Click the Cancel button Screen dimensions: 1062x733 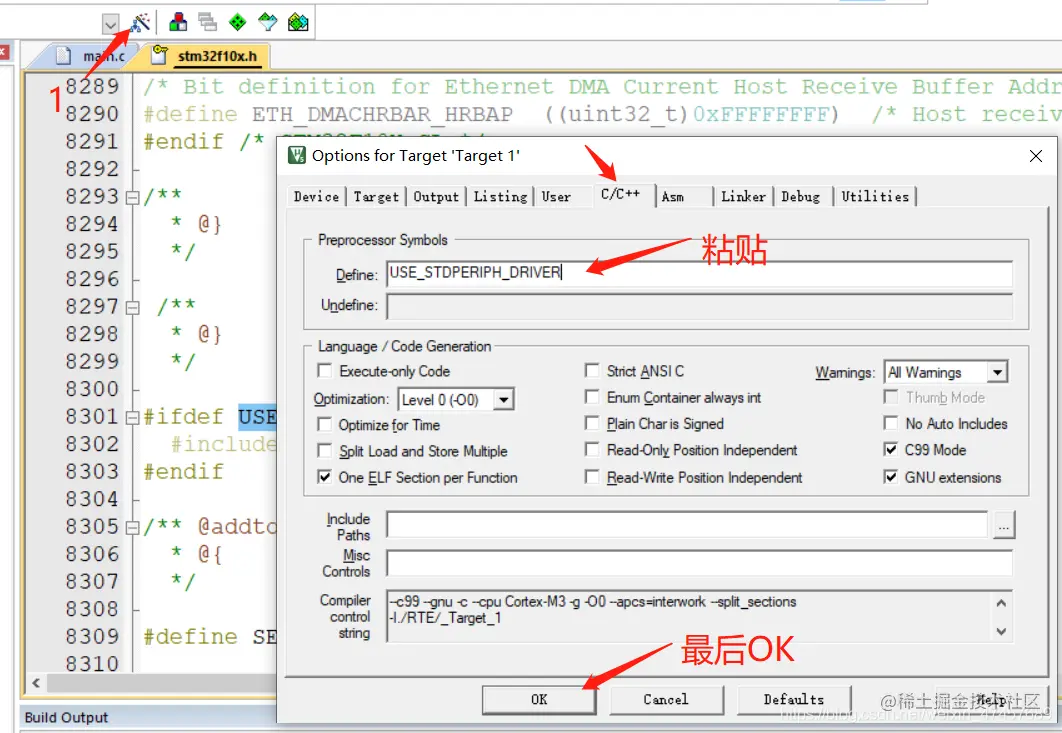[666, 699]
